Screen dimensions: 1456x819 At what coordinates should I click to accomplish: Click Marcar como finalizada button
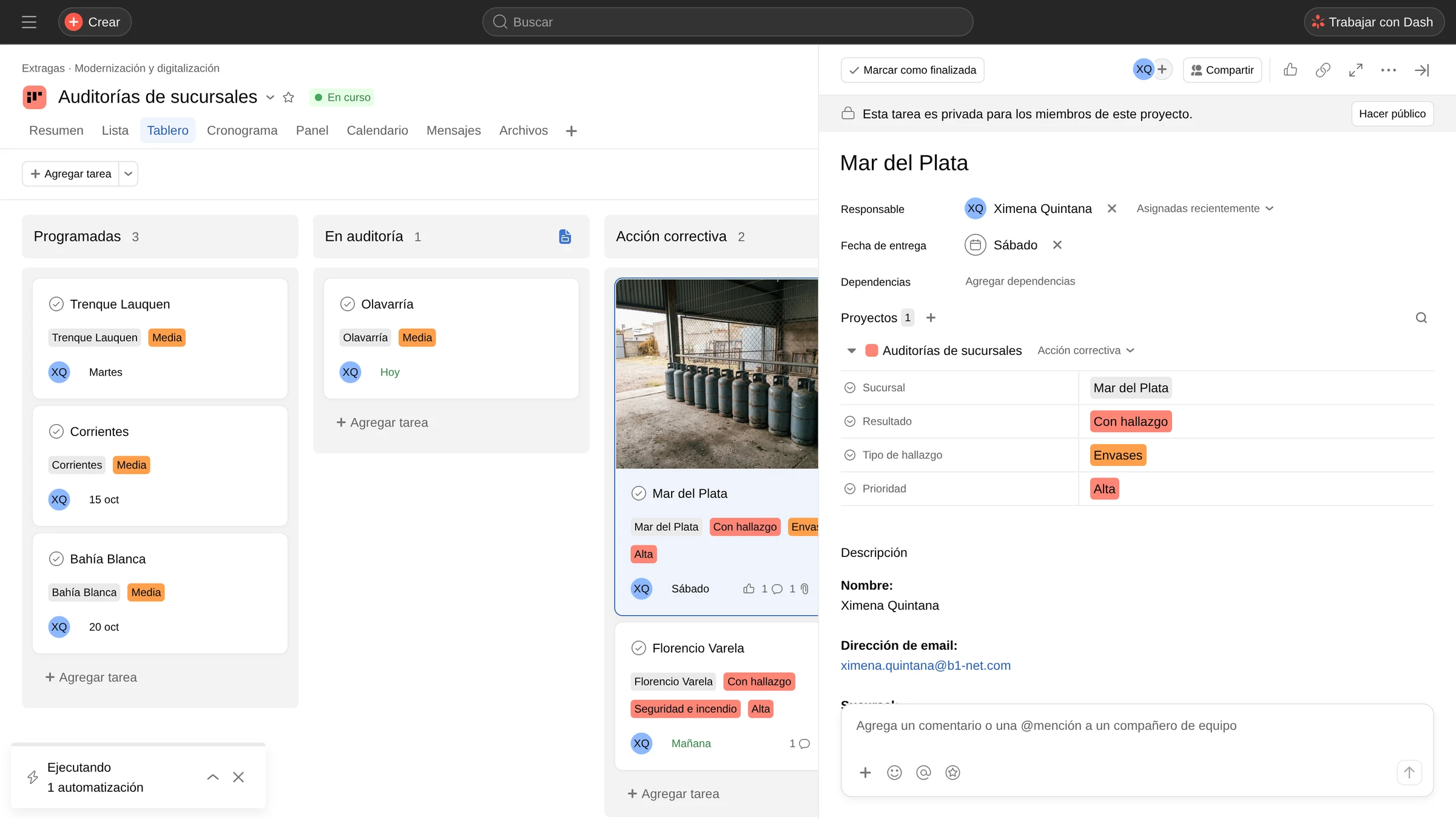pyautogui.click(x=912, y=70)
